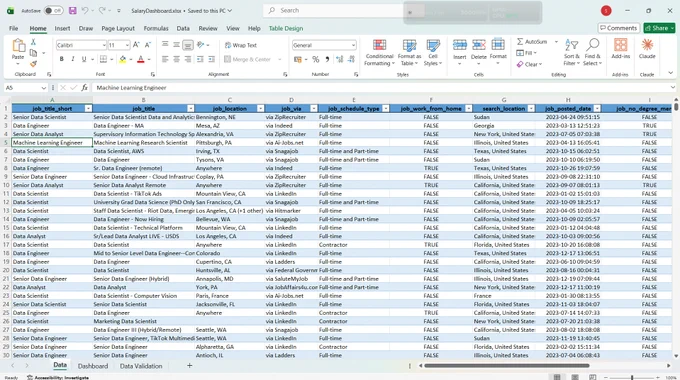Switch to the Data Validation sheet tab
Image resolution: width=680 pixels, height=380 pixels.
pos(141,366)
